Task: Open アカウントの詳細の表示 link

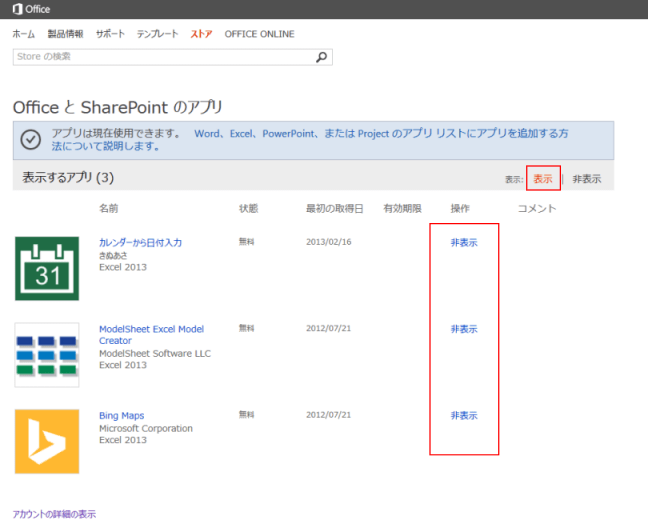Action: 54,513
